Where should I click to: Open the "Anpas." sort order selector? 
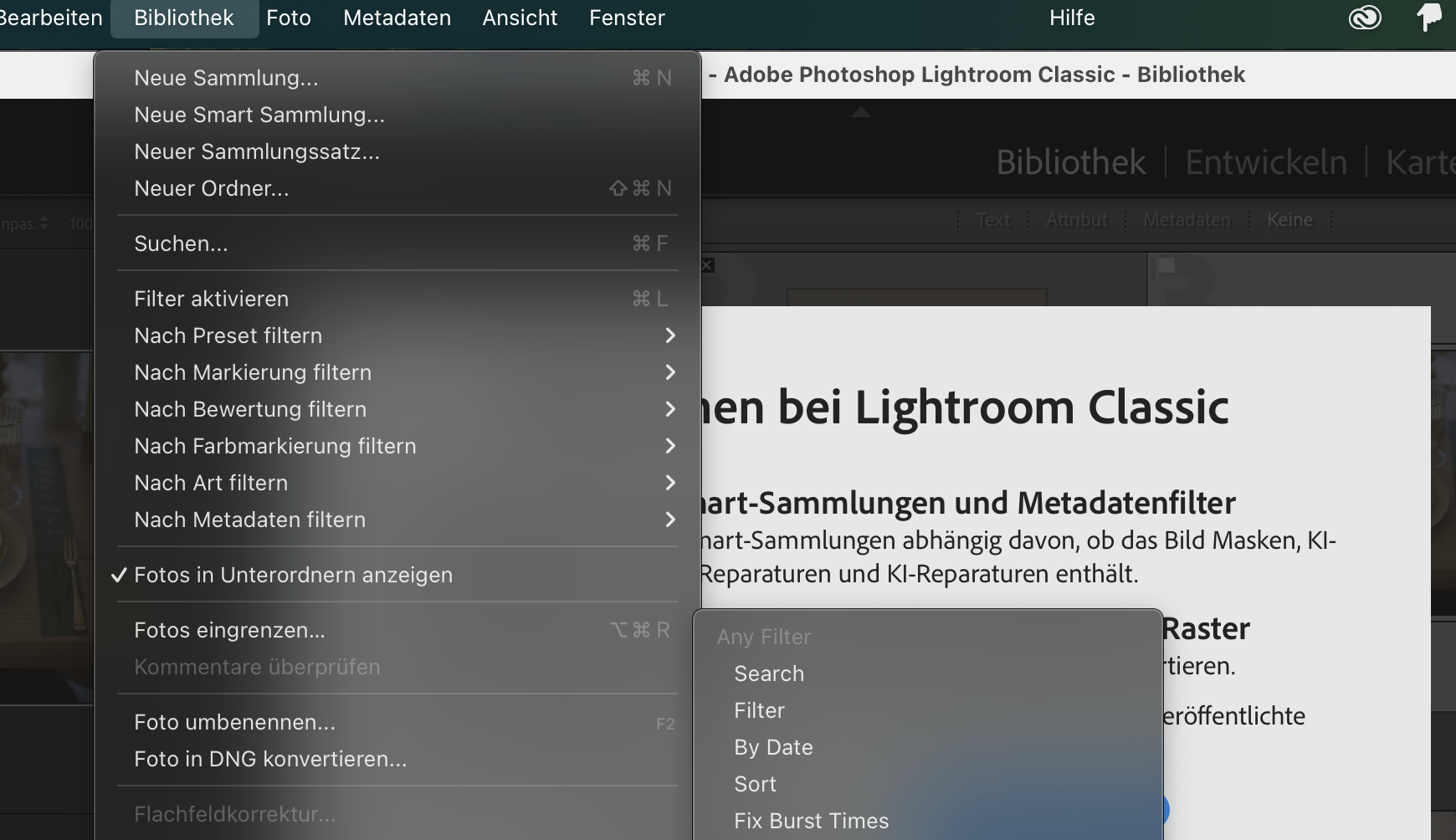click(x=25, y=223)
